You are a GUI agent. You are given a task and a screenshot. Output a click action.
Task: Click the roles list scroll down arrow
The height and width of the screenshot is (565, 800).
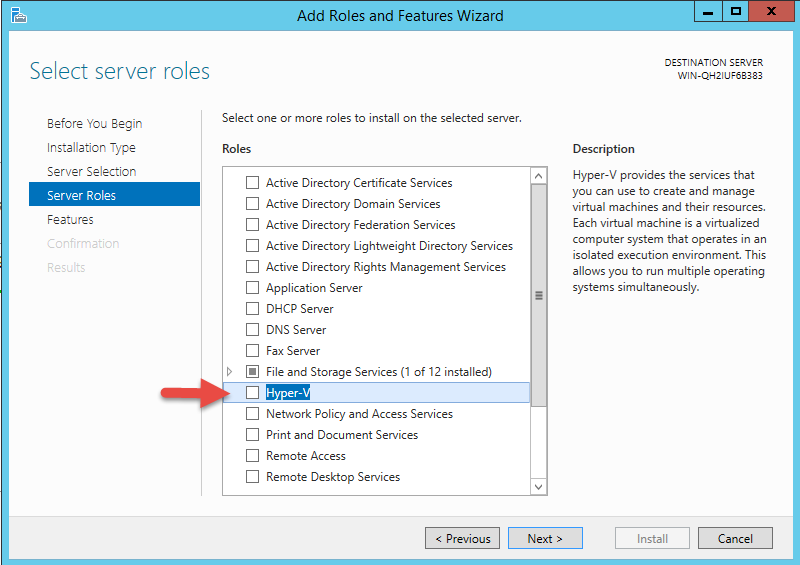(x=538, y=486)
